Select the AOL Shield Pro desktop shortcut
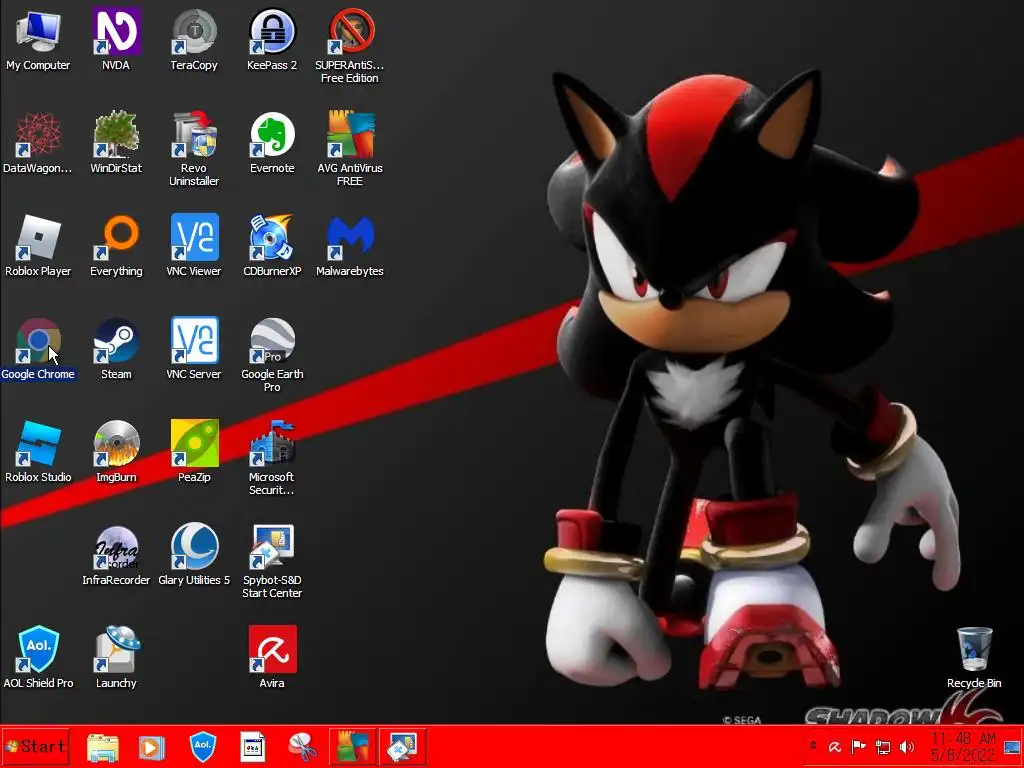This screenshot has height=768, width=1024. (x=38, y=659)
